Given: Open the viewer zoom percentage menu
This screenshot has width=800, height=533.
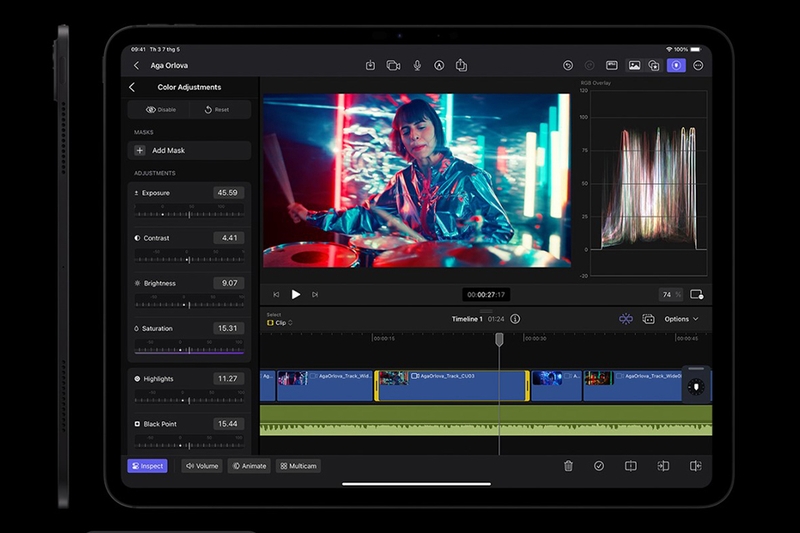Looking at the screenshot, I should coord(670,295).
